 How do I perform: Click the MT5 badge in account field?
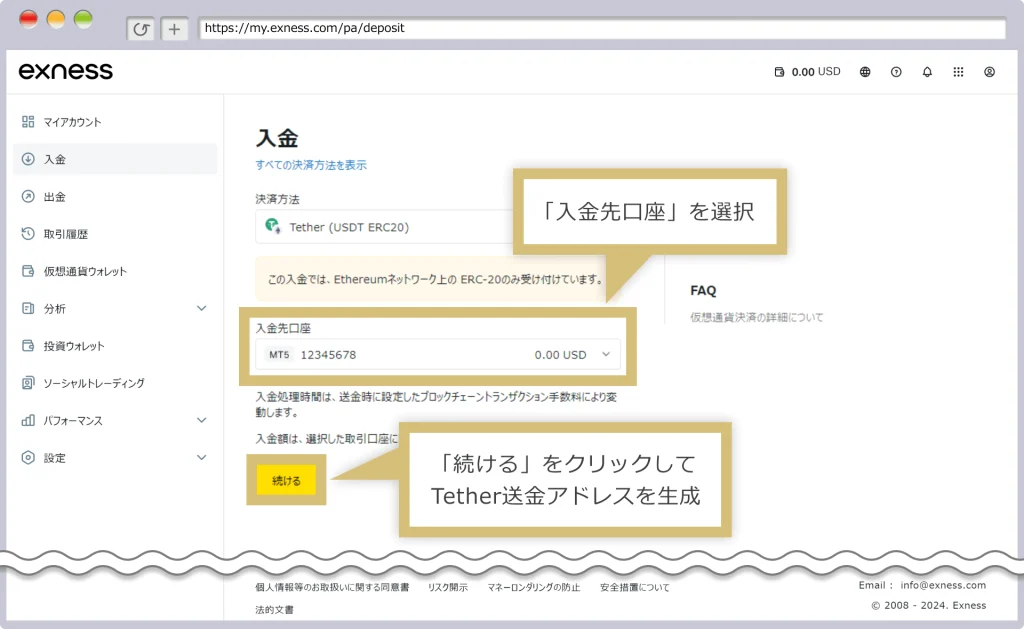tap(279, 355)
